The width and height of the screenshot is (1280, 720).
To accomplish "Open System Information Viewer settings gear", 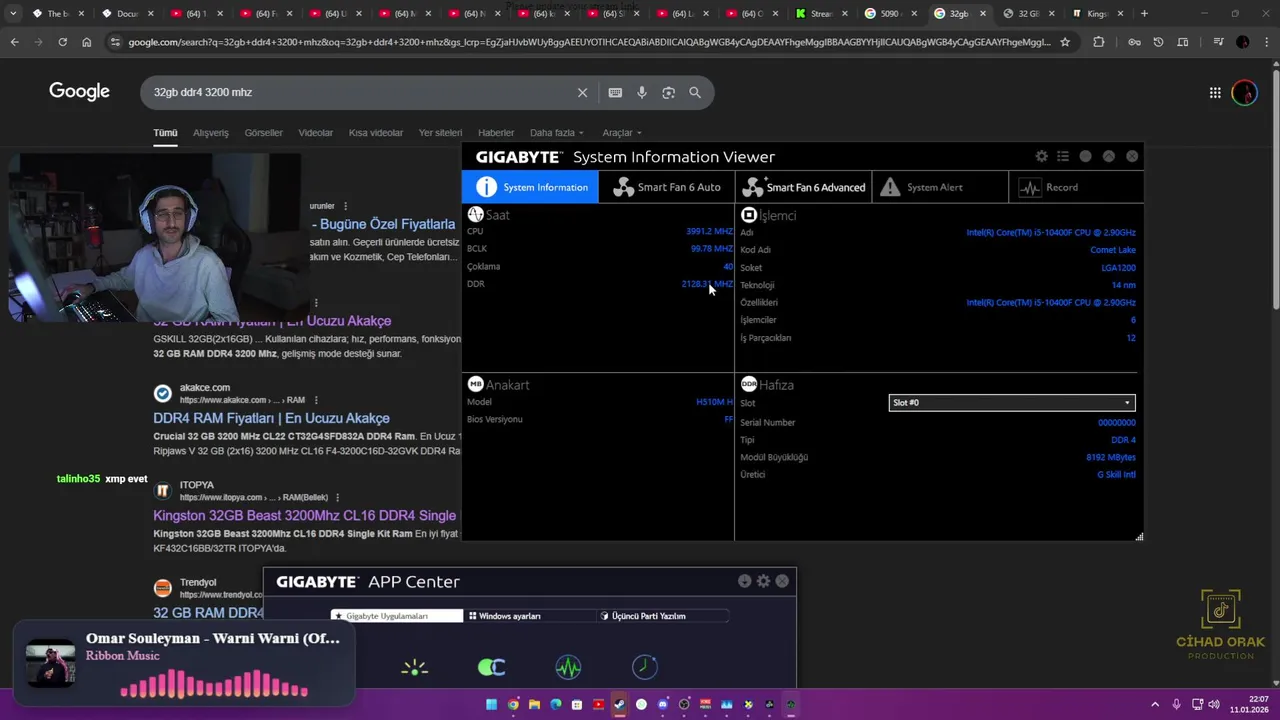I will (x=1041, y=157).
